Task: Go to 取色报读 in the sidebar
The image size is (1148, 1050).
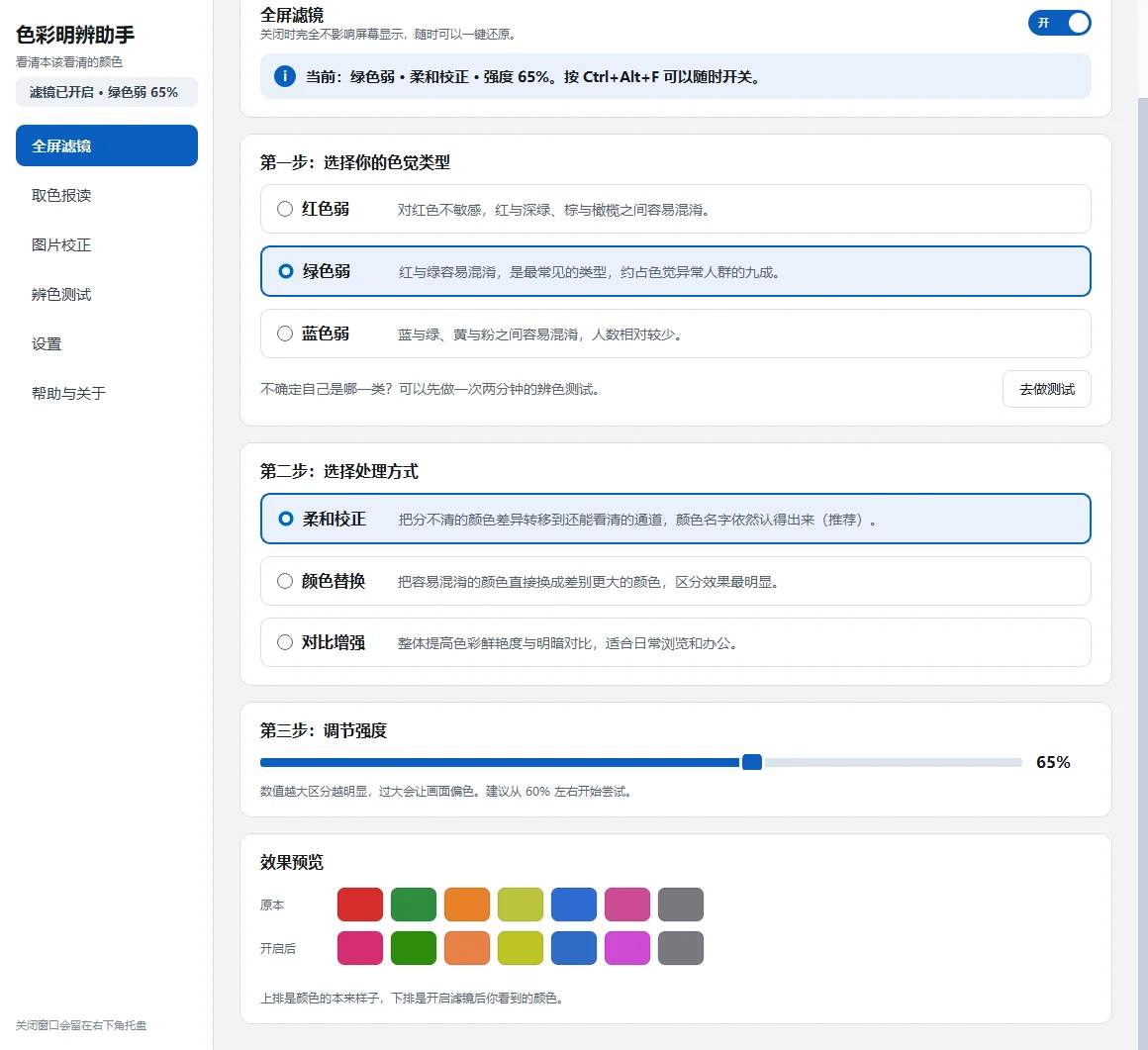Action: click(107, 195)
